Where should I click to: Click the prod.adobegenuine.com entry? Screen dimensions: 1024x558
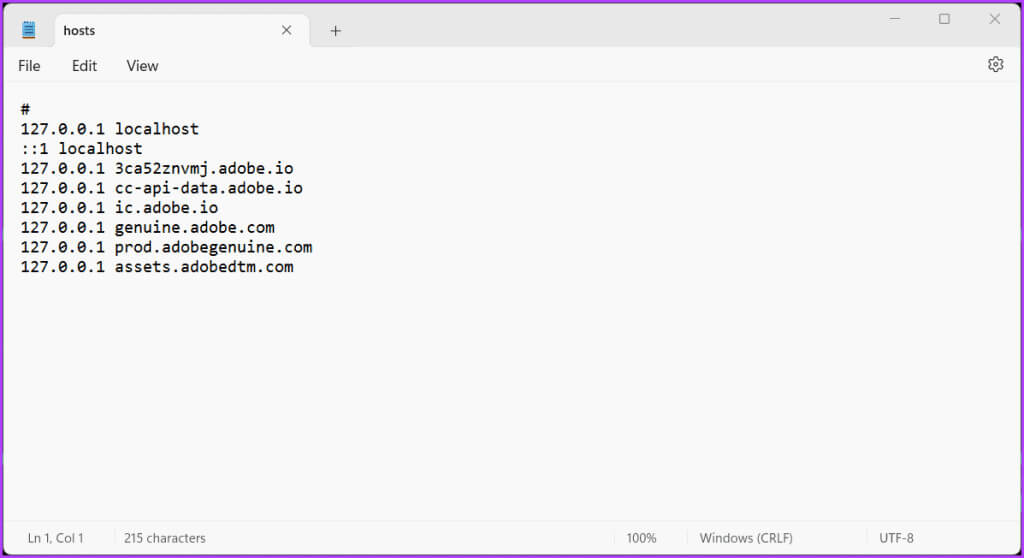point(166,247)
